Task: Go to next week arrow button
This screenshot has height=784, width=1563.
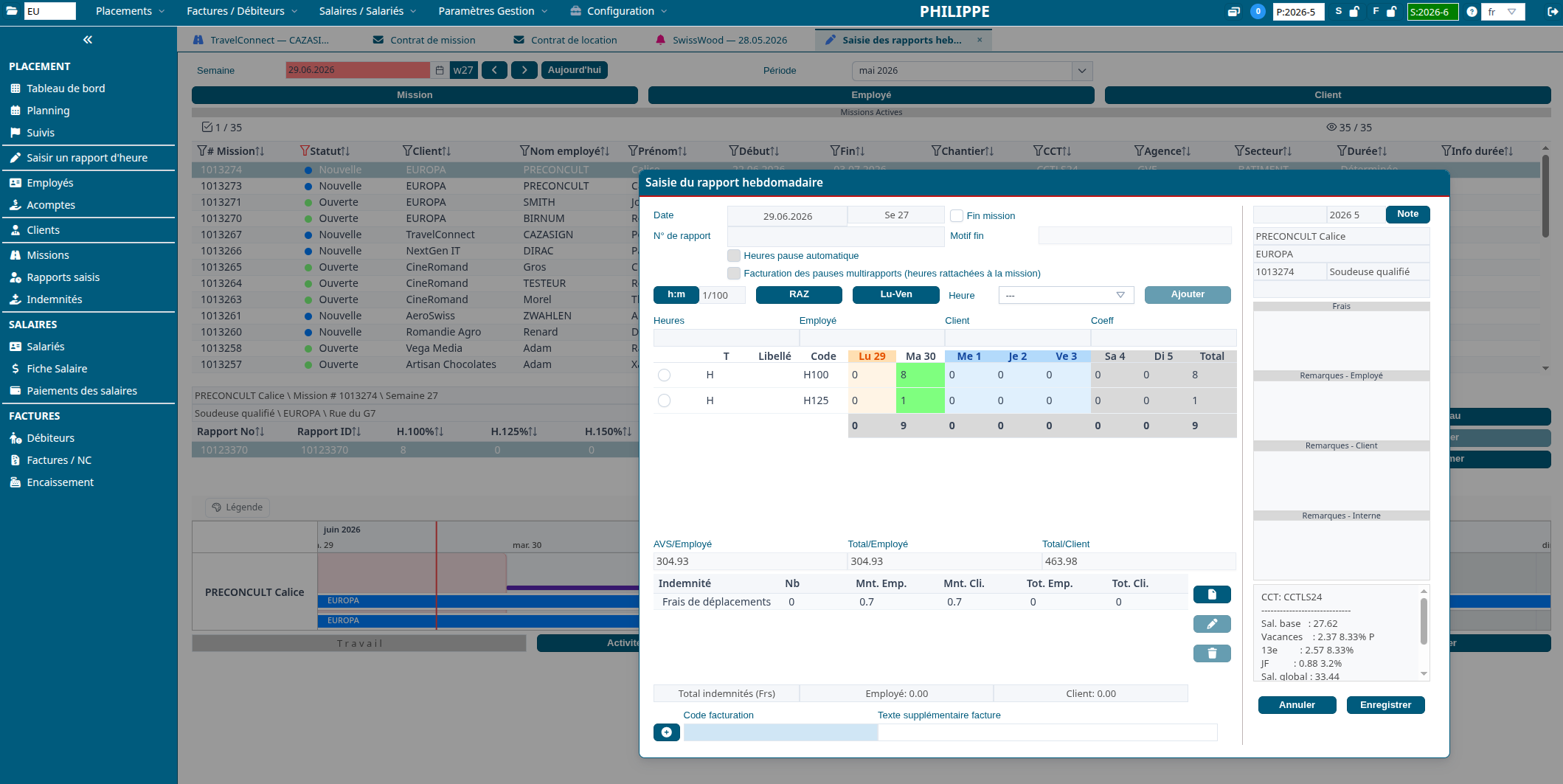Action: pos(524,70)
